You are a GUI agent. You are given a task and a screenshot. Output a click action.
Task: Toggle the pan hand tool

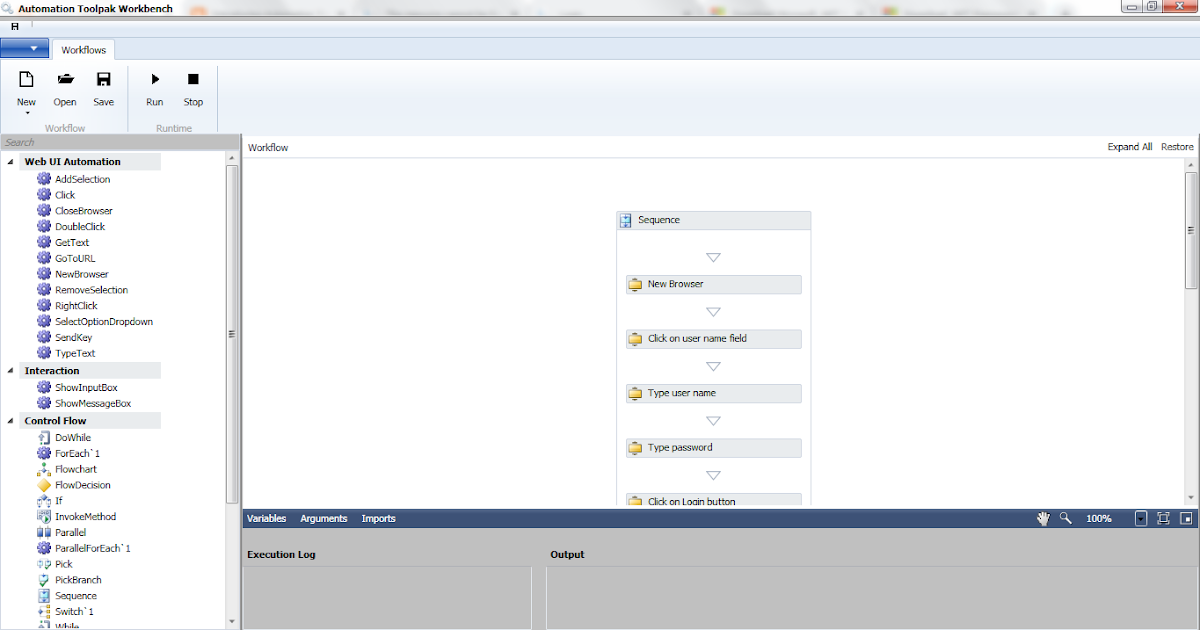(1043, 518)
